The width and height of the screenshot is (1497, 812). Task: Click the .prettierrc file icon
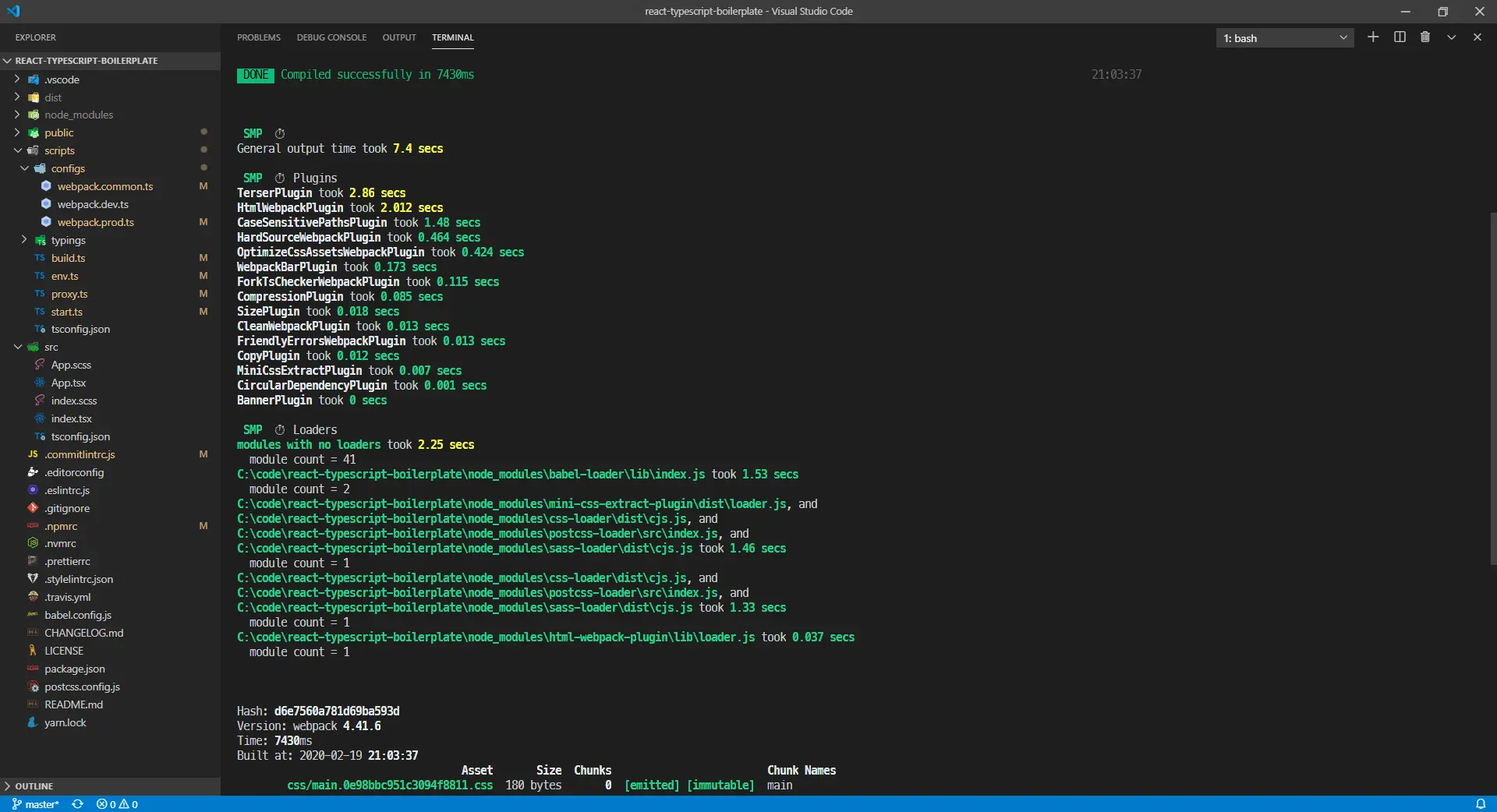click(33, 561)
